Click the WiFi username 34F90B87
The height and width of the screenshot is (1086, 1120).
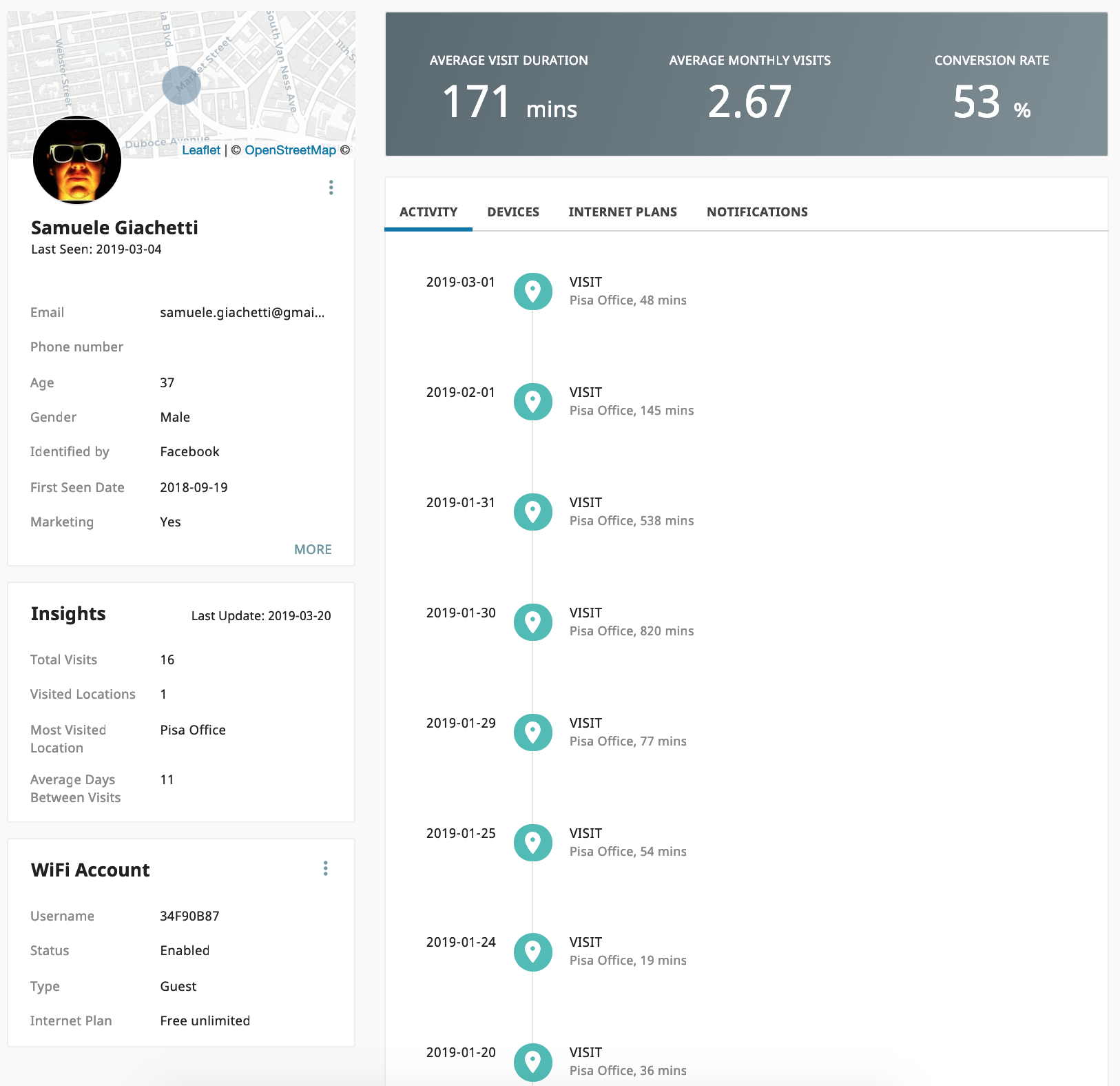click(189, 916)
